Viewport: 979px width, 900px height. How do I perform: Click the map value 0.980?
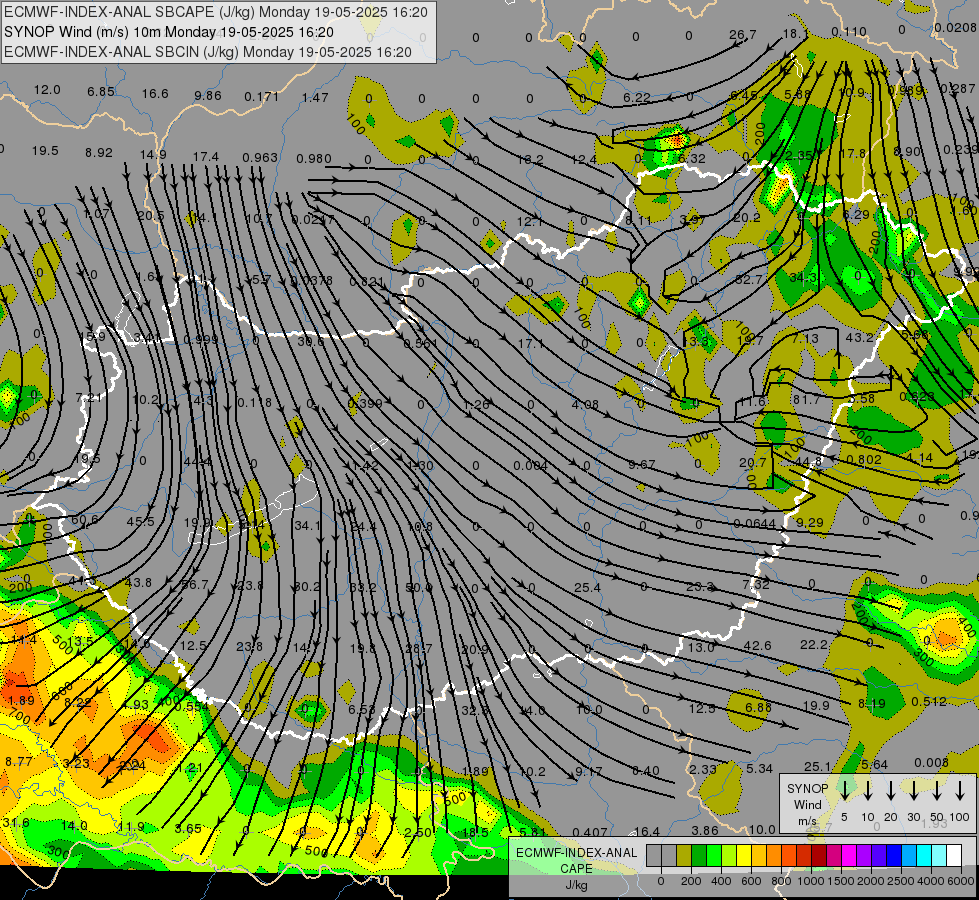tap(313, 159)
